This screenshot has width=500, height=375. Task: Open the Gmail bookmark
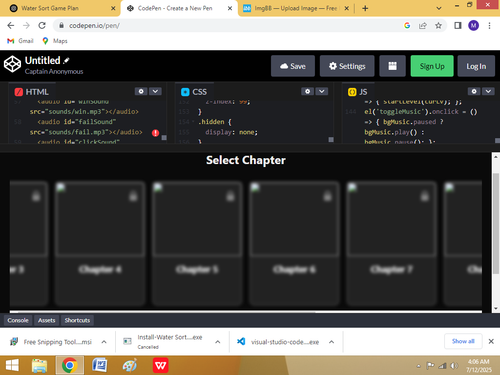click(x=20, y=41)
